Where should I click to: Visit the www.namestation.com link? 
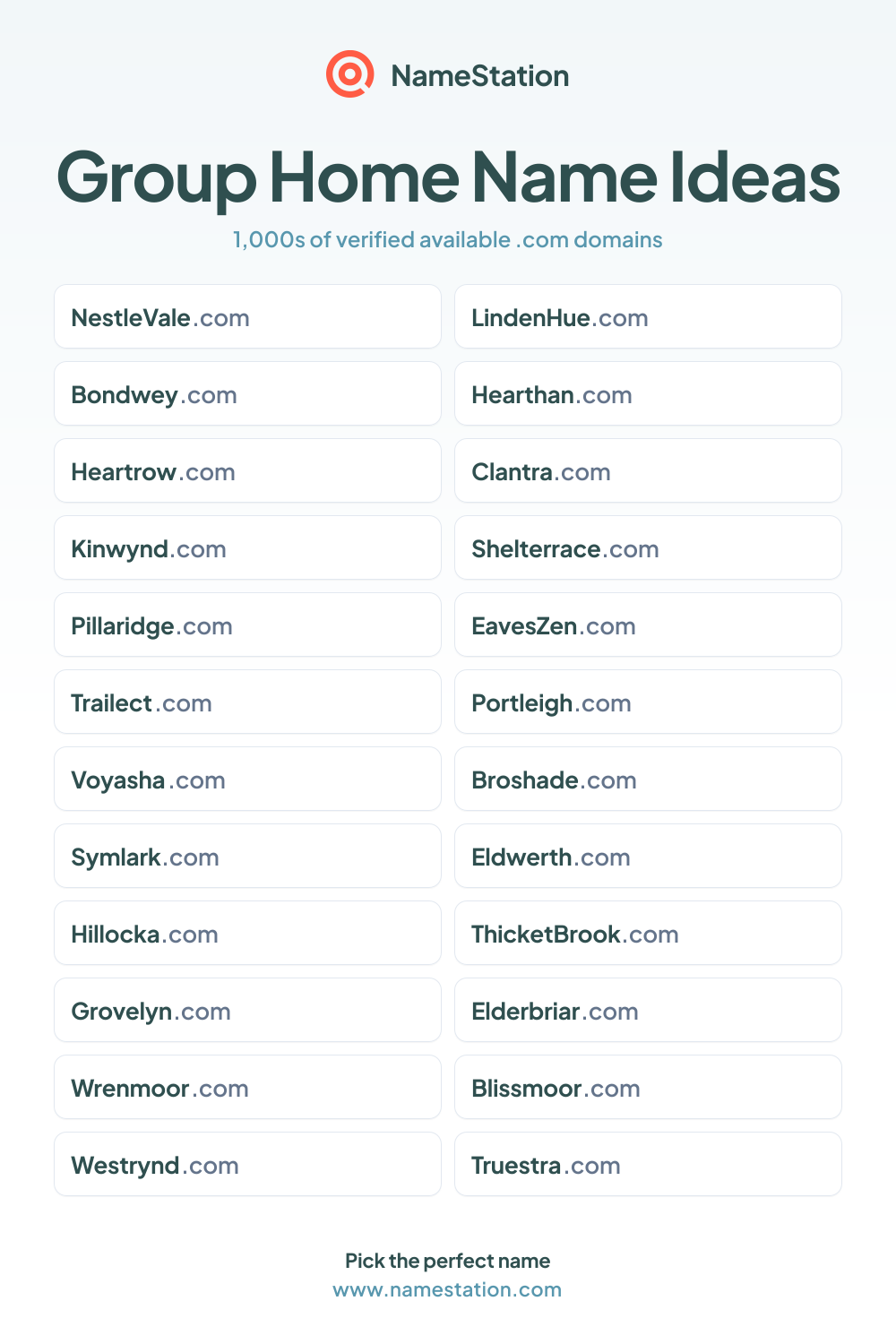tap(447, 1289)
